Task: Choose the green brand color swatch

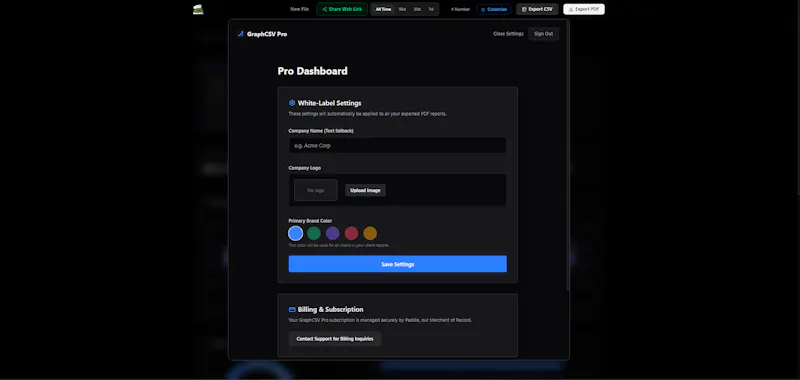Action: pyautogui.click(x=314, y=234)
